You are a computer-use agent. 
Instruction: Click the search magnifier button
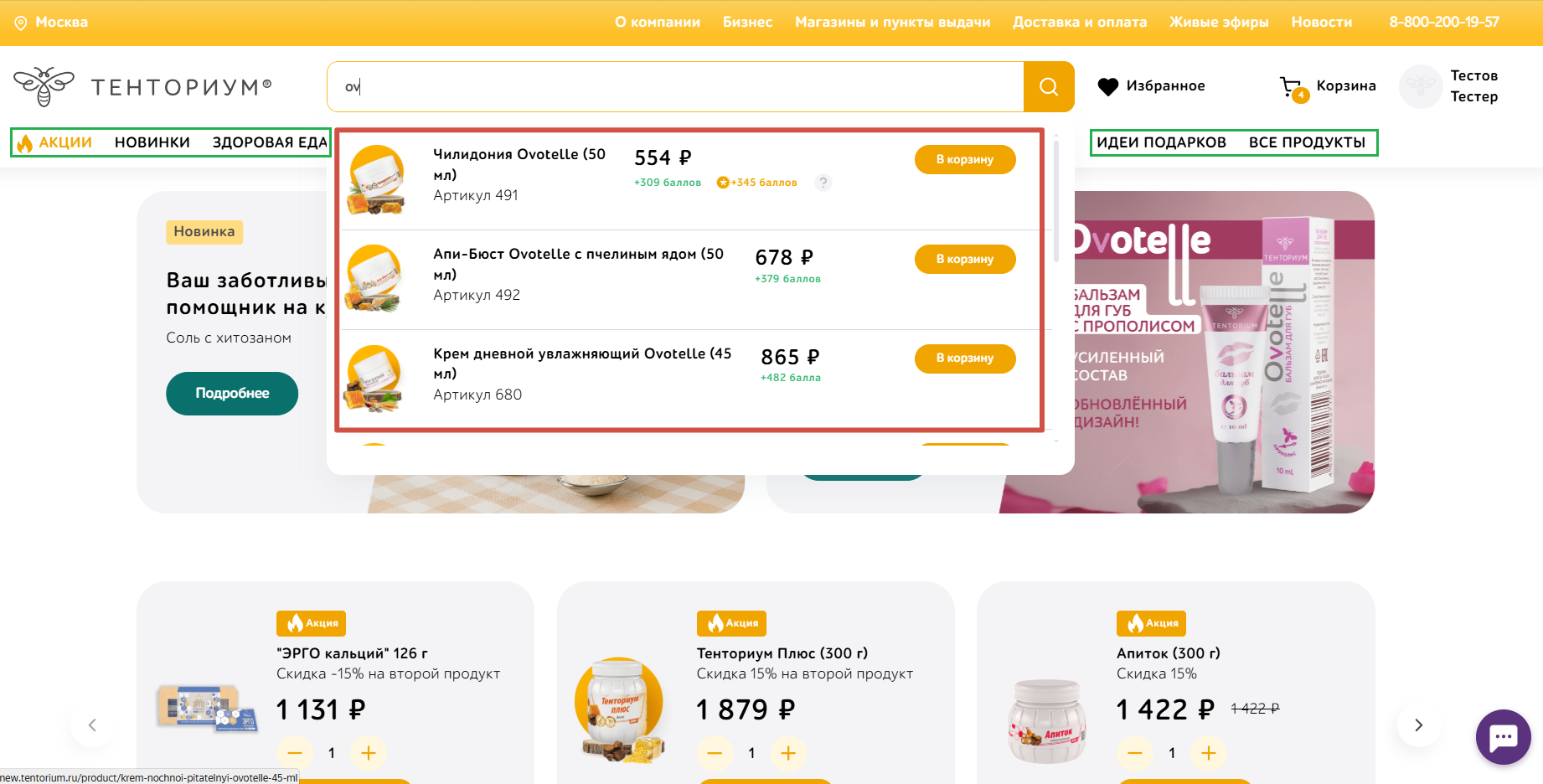coord(1049,86)
